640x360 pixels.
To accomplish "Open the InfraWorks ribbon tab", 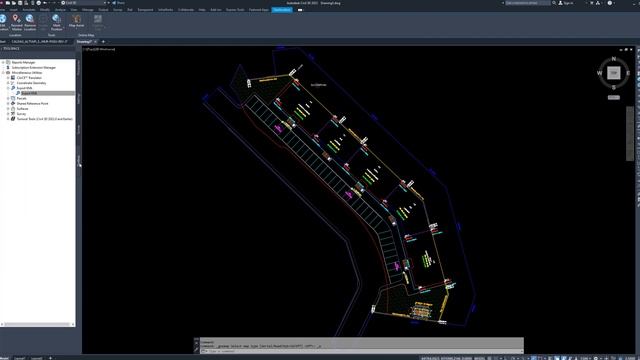I will coord(165,9).
